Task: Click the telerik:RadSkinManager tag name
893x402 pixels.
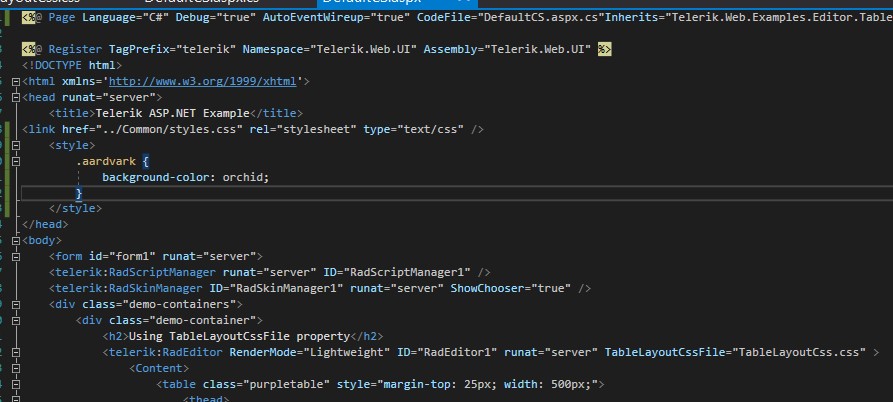Action: [x=129, y=288]
